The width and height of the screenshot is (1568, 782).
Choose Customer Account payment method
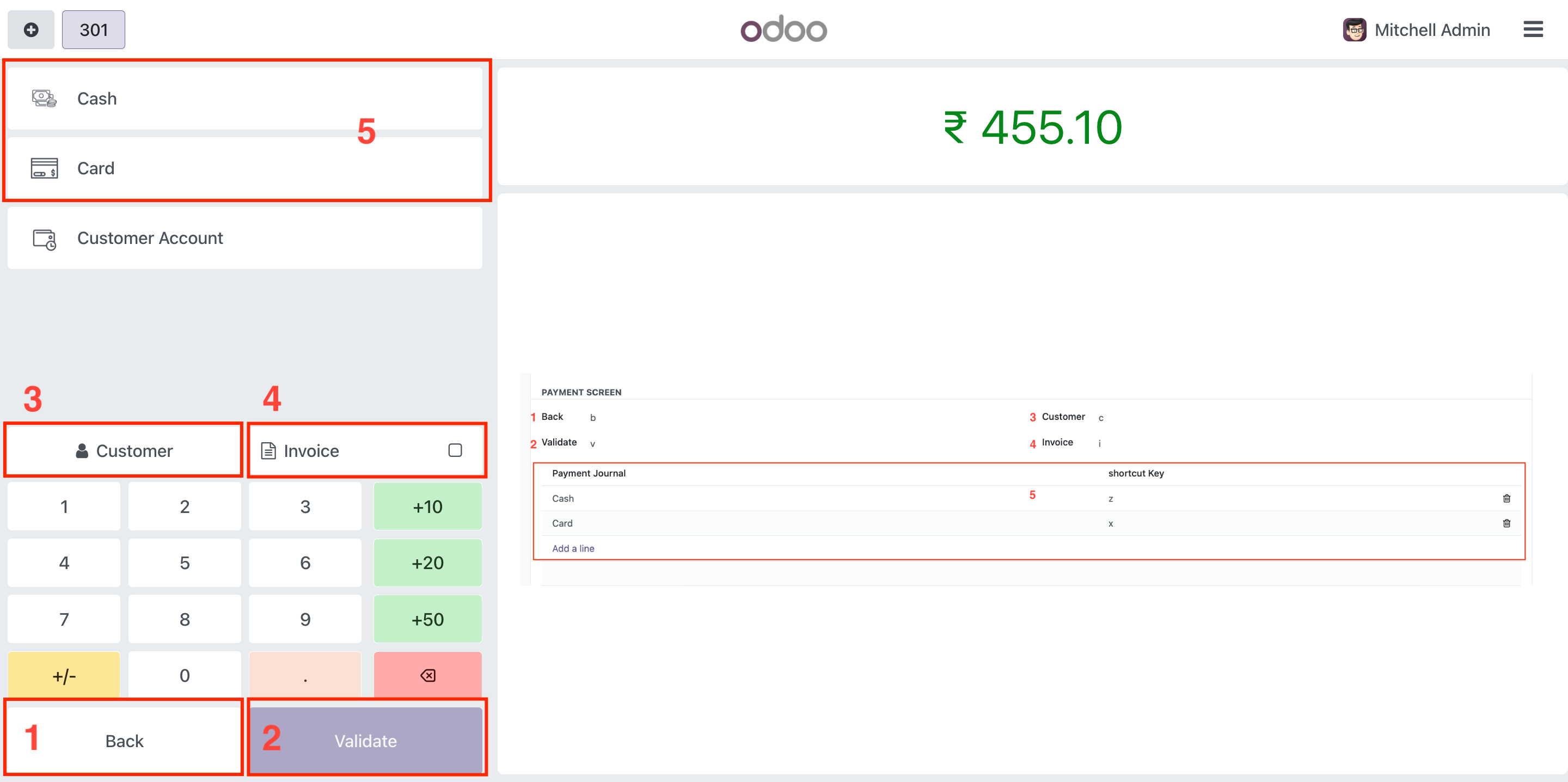pyautogui.click(x=243, y=238)
